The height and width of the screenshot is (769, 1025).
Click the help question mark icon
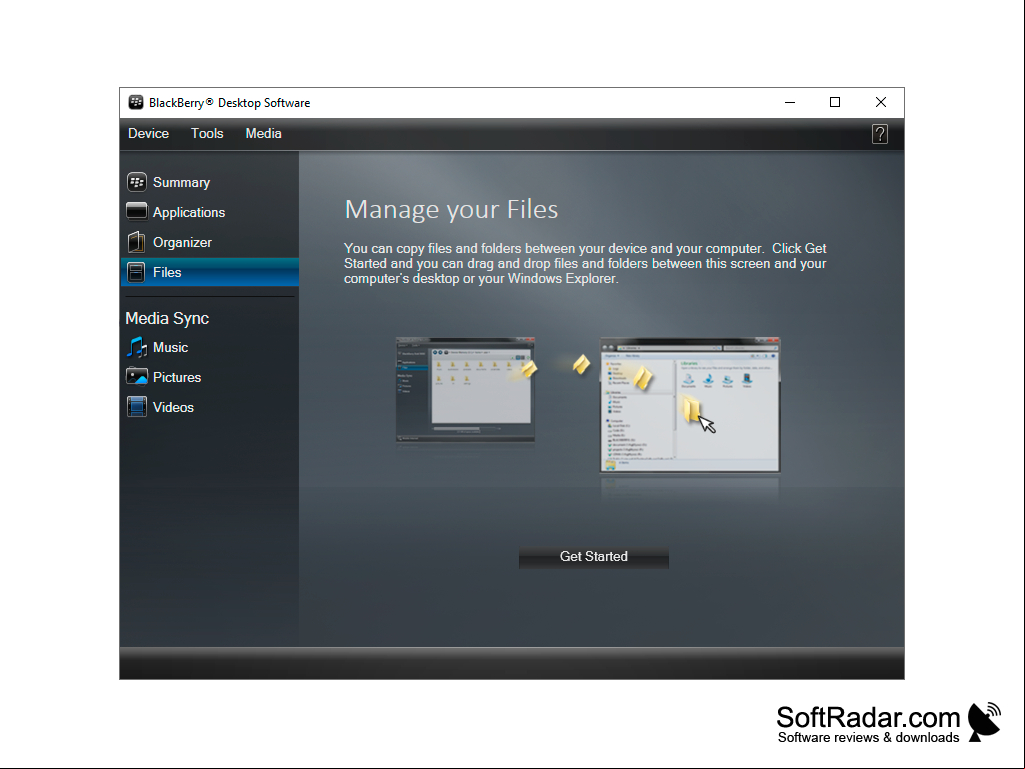click(880, 134)
